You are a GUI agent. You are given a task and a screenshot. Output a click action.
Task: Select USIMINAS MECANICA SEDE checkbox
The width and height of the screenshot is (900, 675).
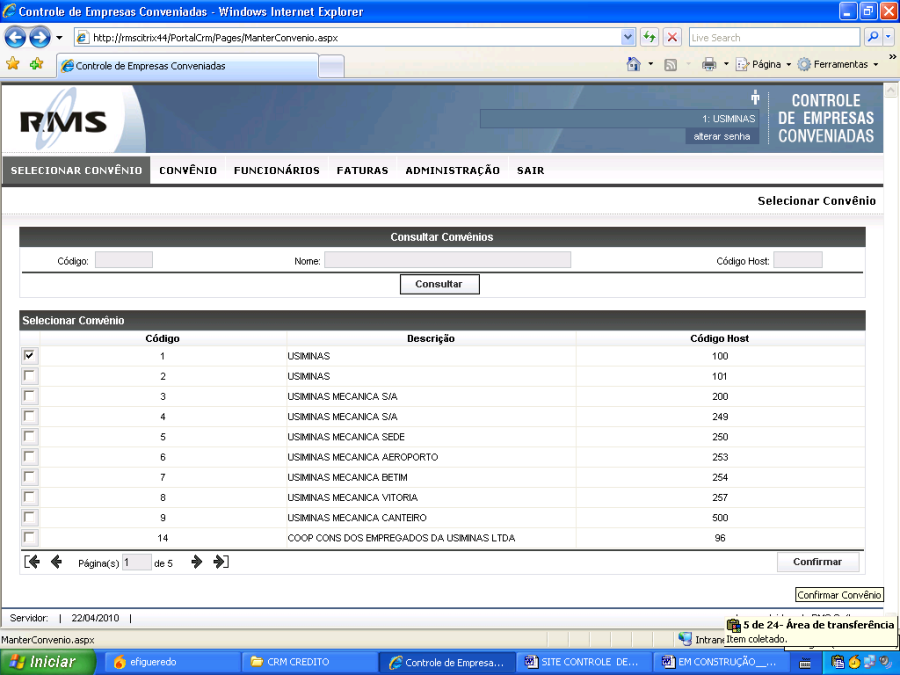[29, 436]
